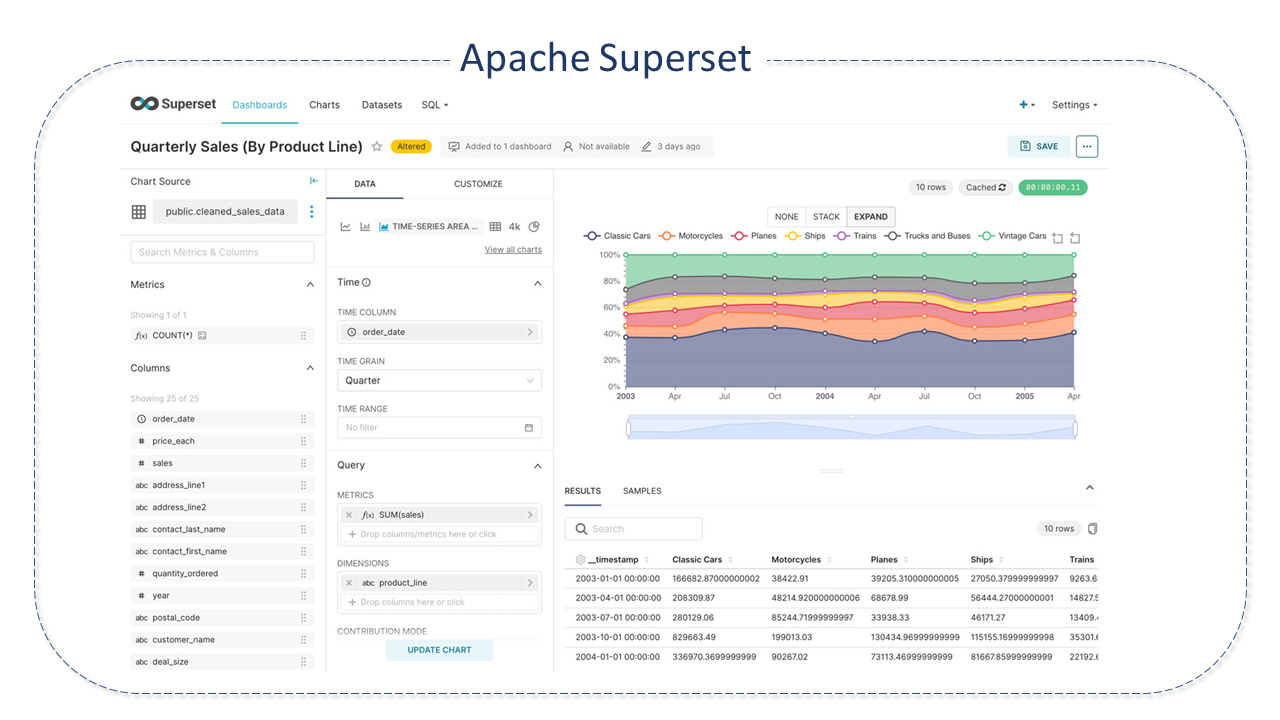Select the 4k big number chart type
Image resolution: width=1280 pixels, height=720 pixels.
pos(515,227)
